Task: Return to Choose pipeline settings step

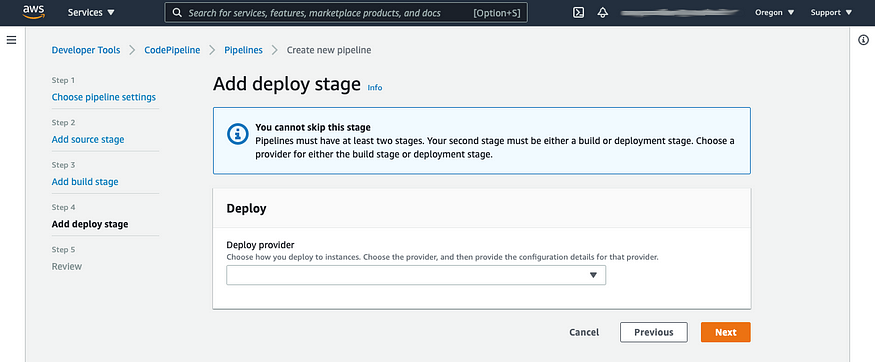Action: pos(104,97)
